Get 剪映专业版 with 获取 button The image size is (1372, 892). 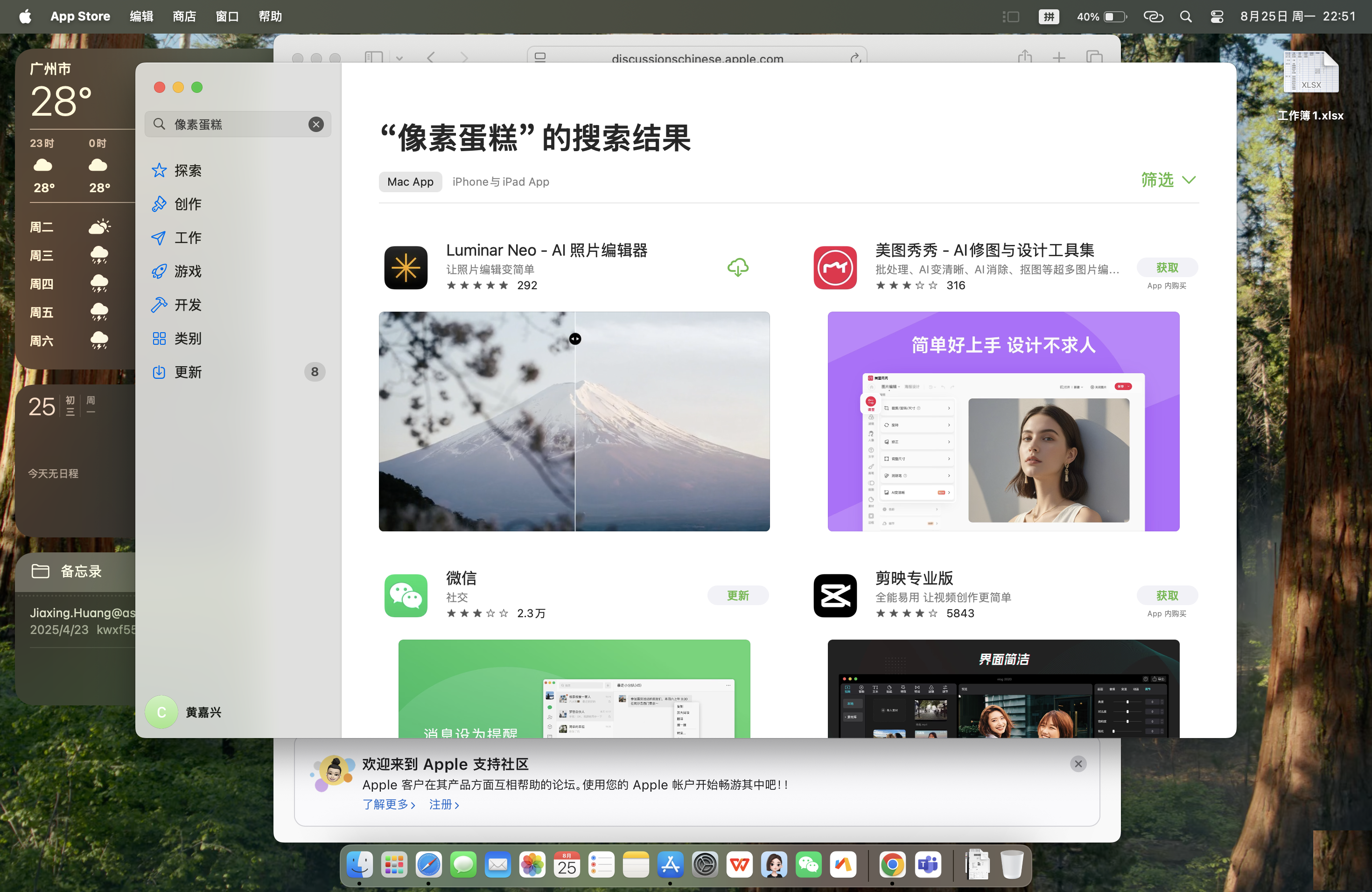pyautogui.click(x=1167, y=595)
